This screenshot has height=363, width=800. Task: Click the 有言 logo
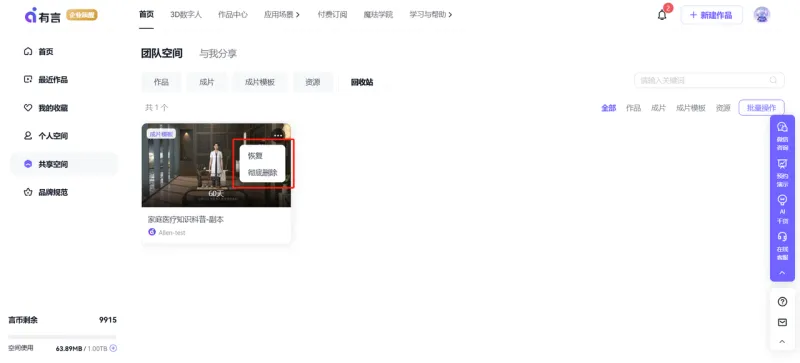coord(42,15)
